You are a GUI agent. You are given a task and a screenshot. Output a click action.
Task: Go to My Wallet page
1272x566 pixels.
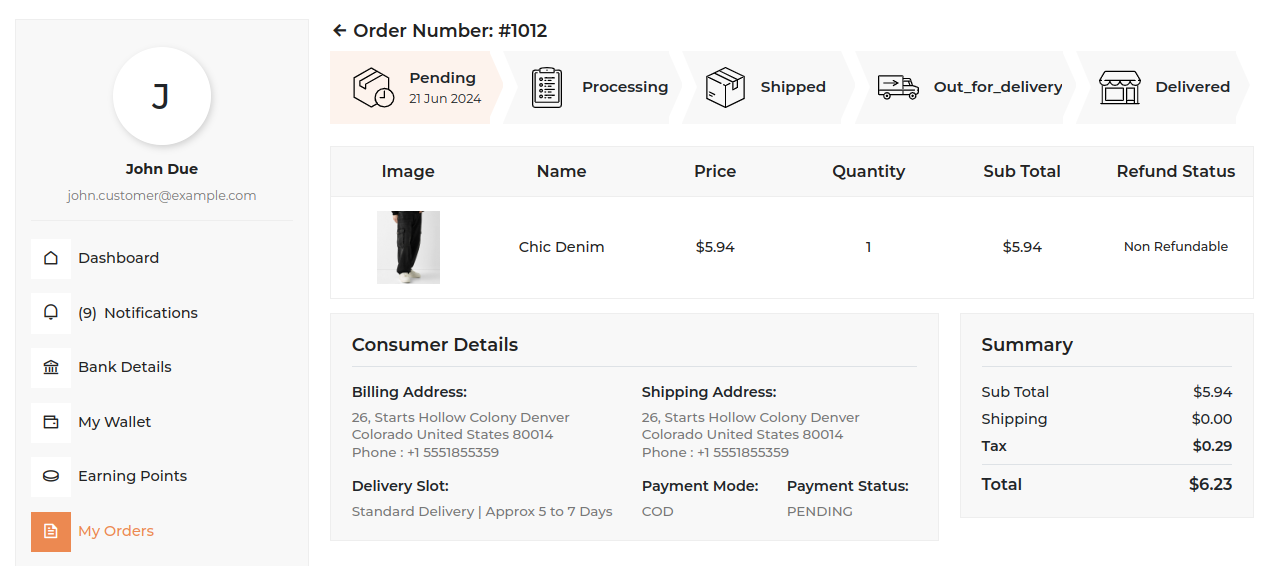(115, 422)
